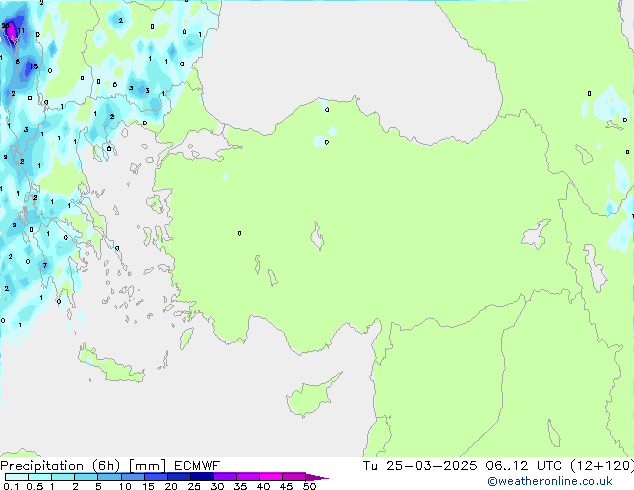Image resolution: width=634 pixels, height=490 pixels.
Task: Click the 0.1–0.5 mm lightest legend swatch
Action: coord(17,477)
